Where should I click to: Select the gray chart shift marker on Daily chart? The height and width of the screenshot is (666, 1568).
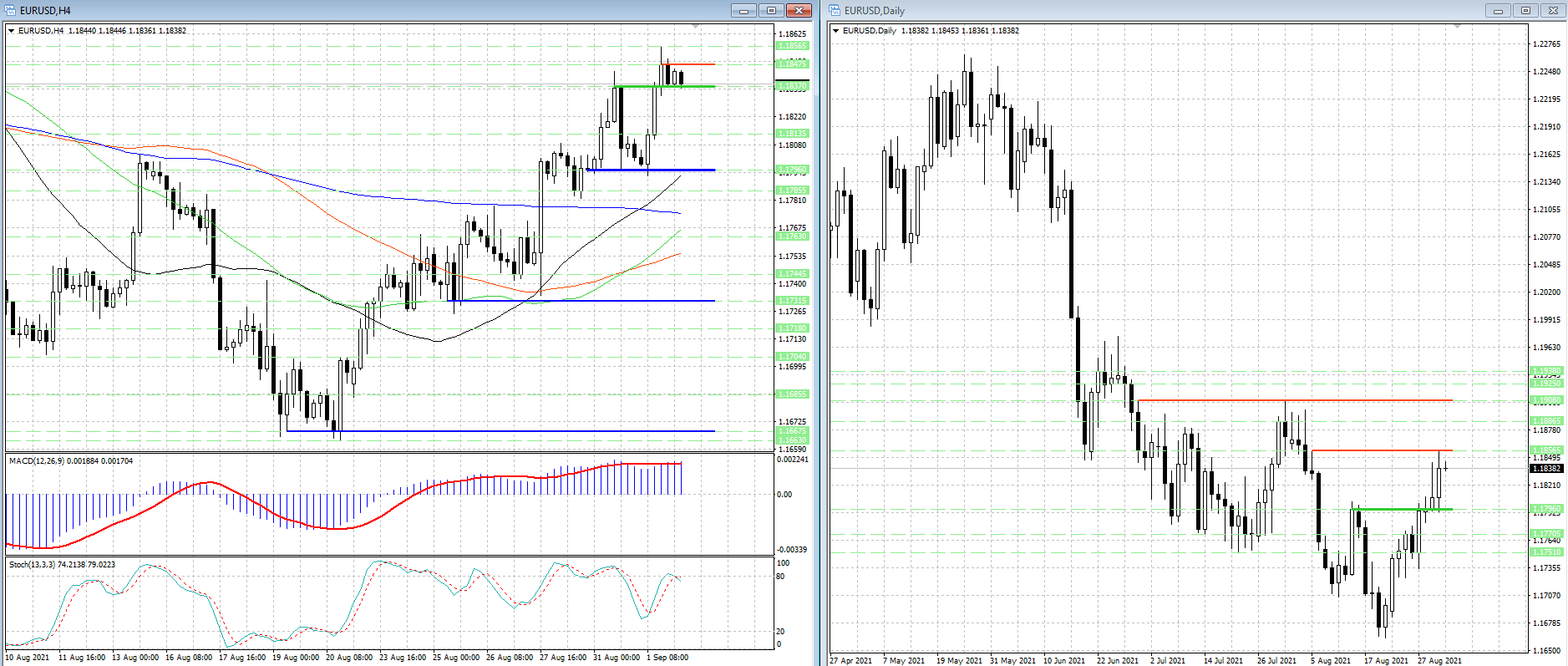(1457, 27)
